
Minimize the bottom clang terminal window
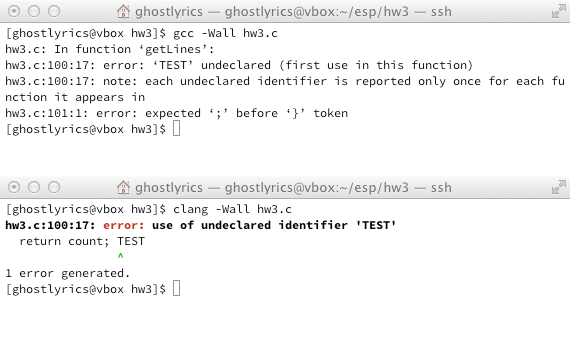point(34,187)
